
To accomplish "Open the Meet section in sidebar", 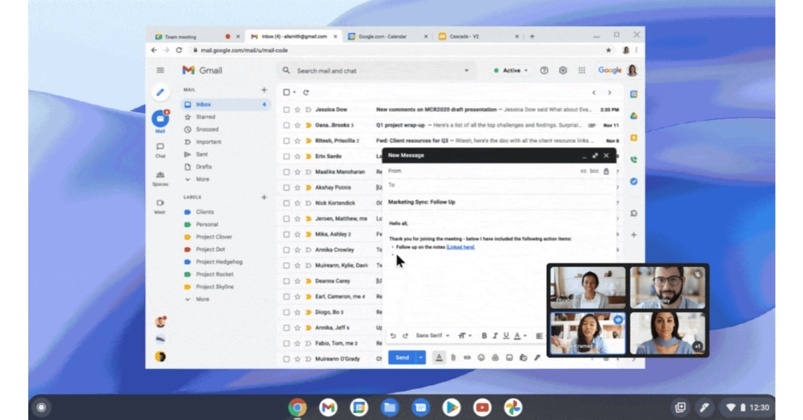I will (160, 206).
